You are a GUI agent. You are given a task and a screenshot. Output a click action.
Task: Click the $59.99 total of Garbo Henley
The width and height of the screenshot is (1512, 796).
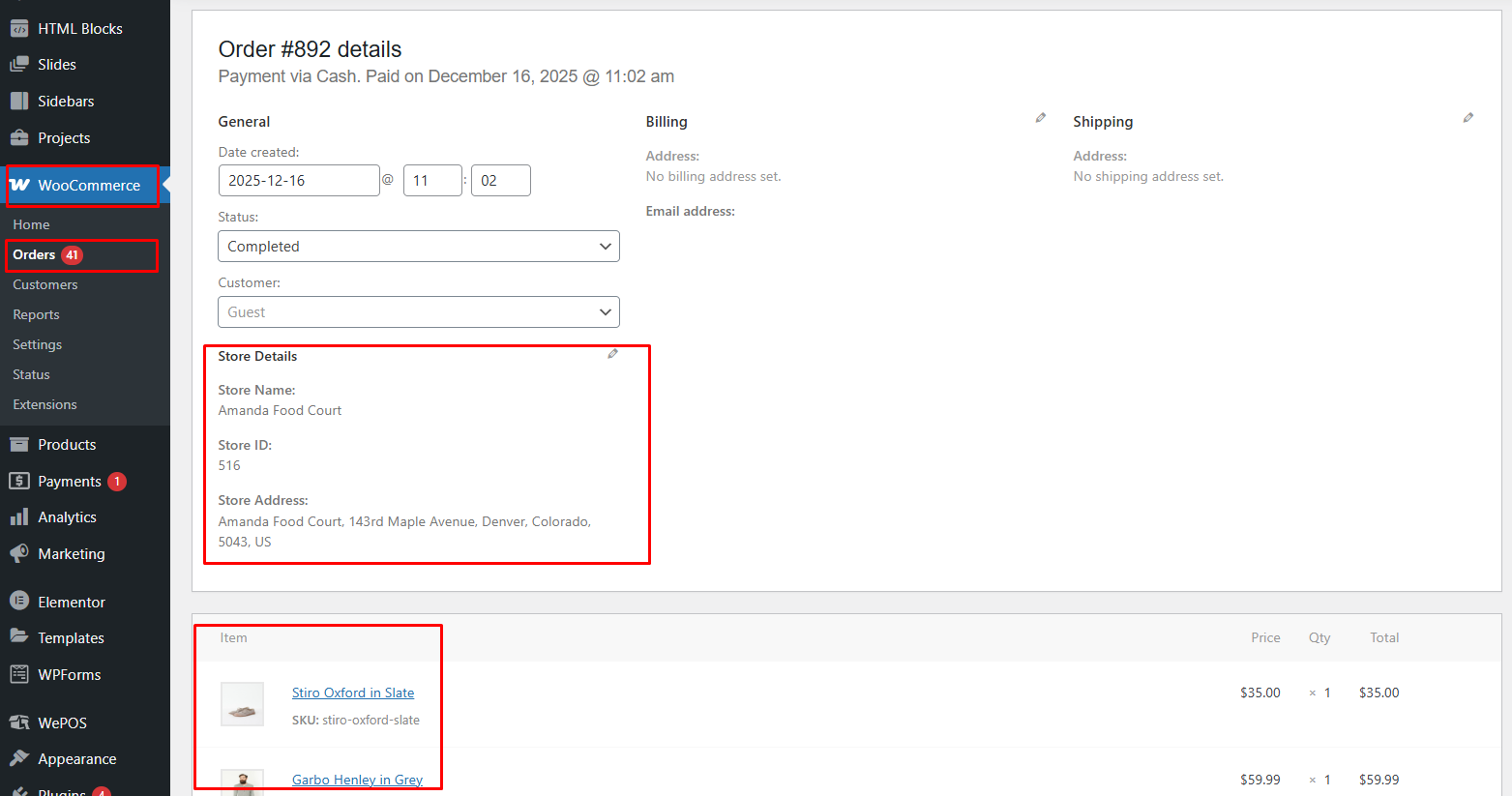(1379, 780)
